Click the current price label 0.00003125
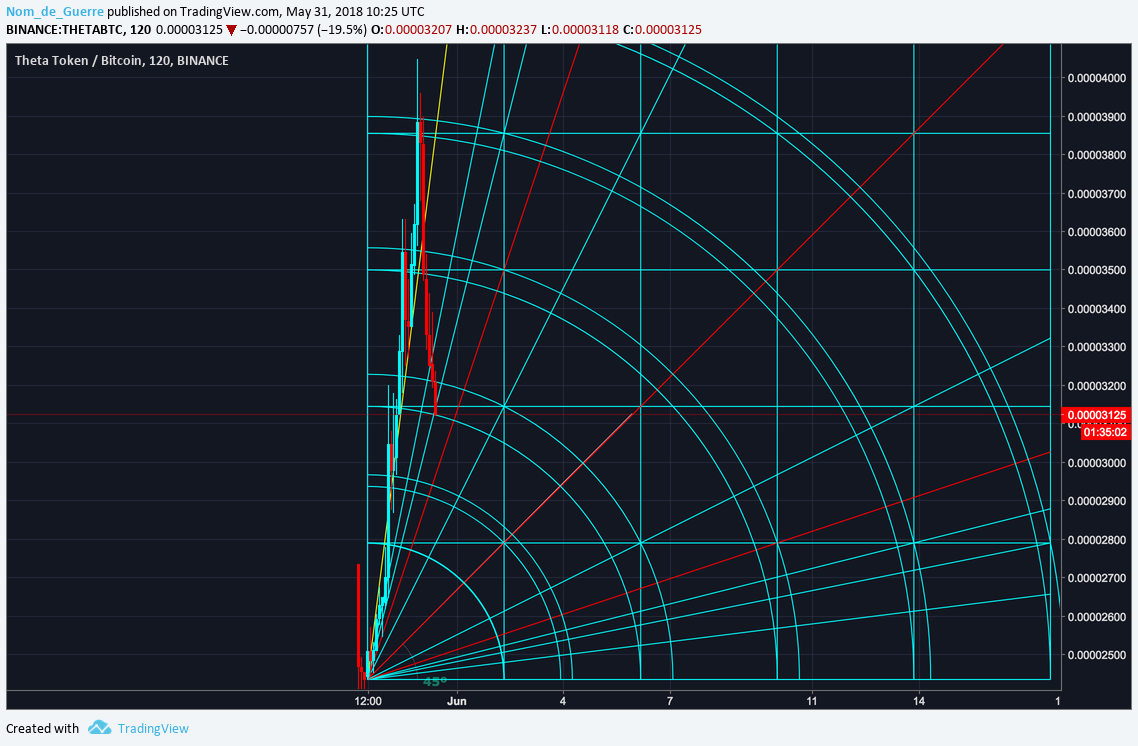1138x746 pixels. coord(1097,415)
